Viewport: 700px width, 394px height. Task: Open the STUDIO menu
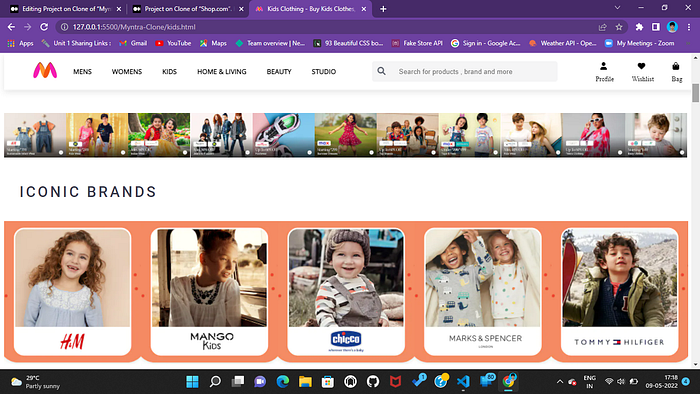[x=324, y=71]
